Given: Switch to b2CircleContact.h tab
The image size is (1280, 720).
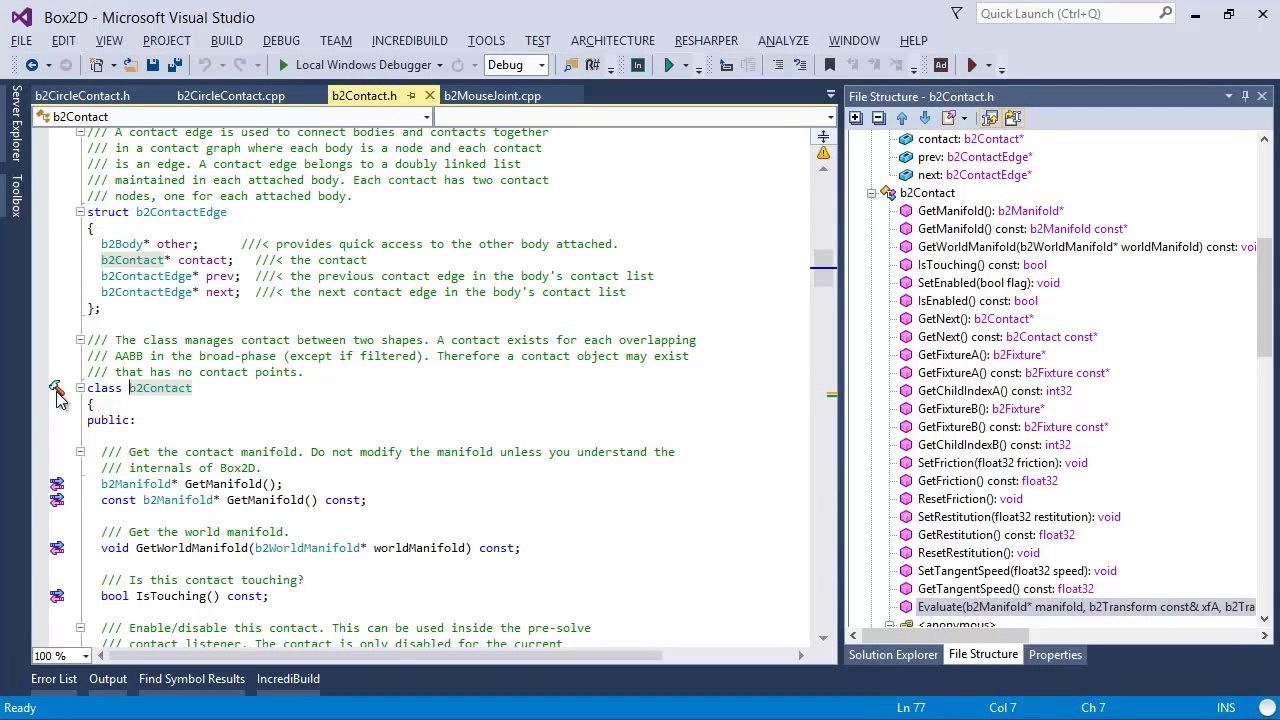Looking at the screenshot, I should tap(83, 96).
